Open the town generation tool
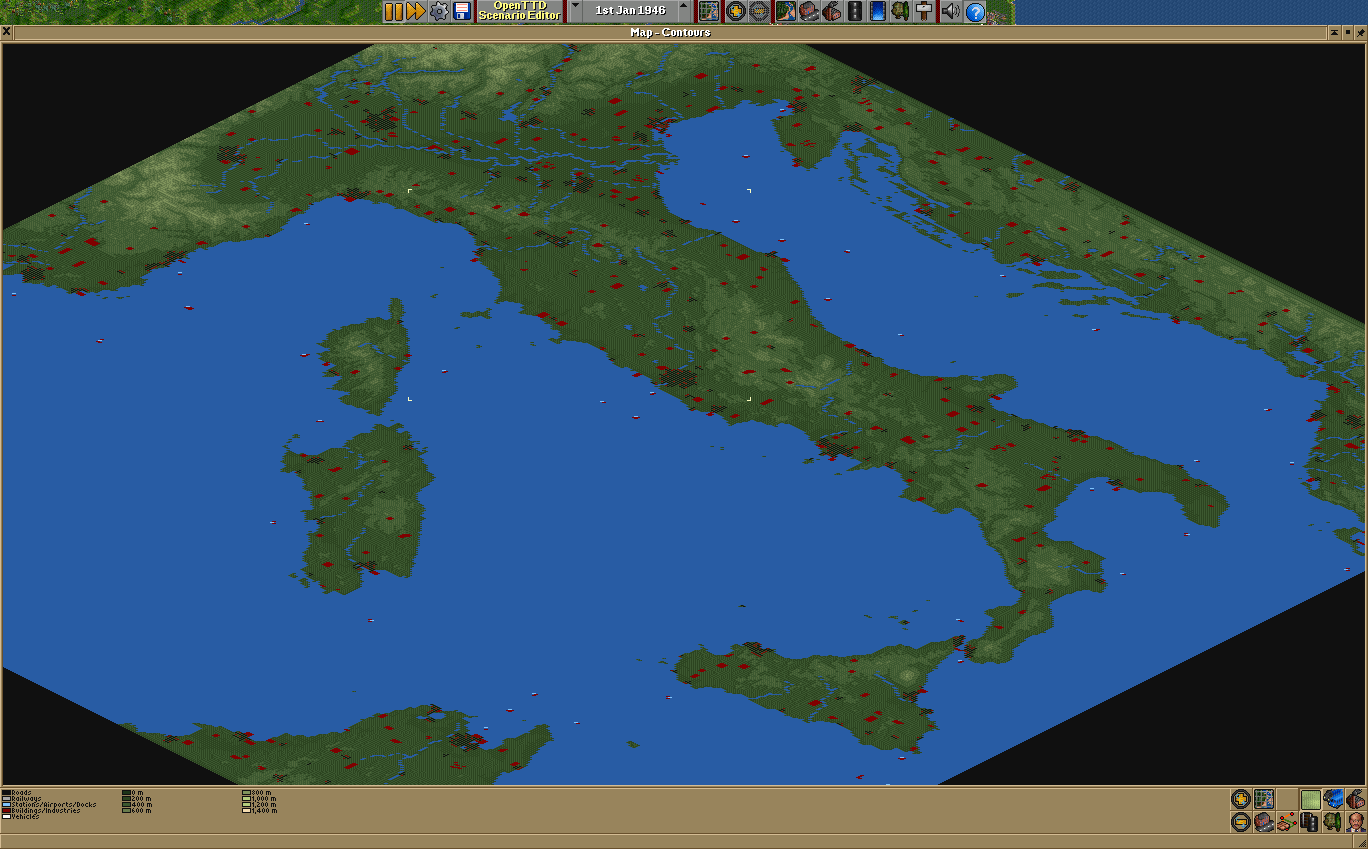Screen dimensions: 1368x849 [x=809, y=12]
